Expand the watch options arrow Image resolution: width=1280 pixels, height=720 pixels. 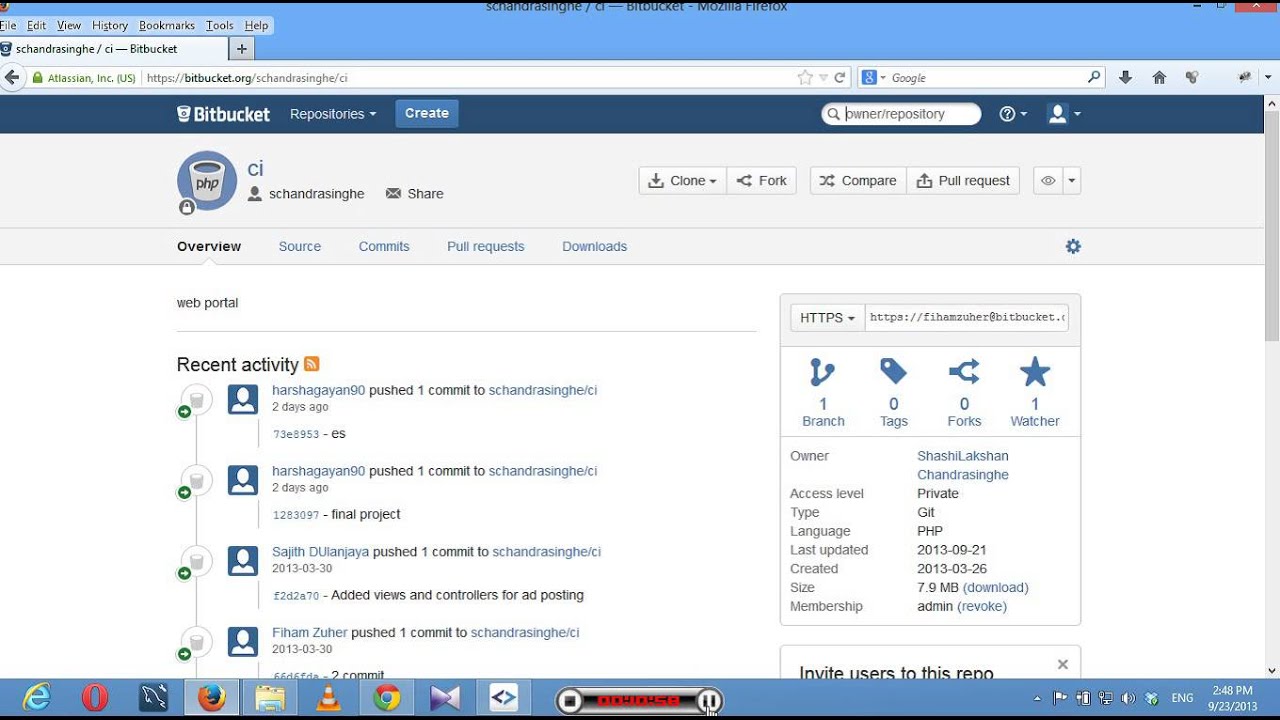click(x=1071, y=181)
